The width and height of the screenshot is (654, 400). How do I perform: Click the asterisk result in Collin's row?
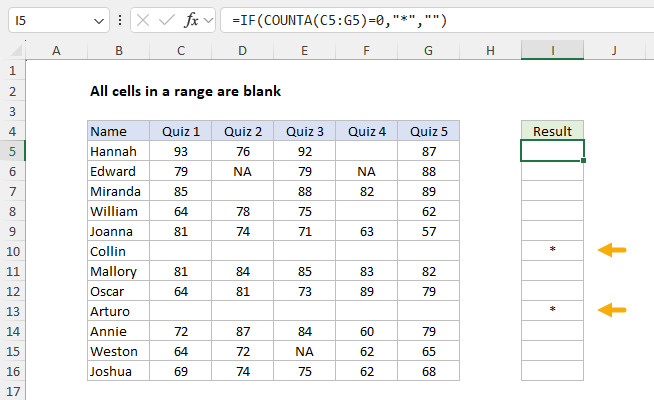tap(552, 251)
